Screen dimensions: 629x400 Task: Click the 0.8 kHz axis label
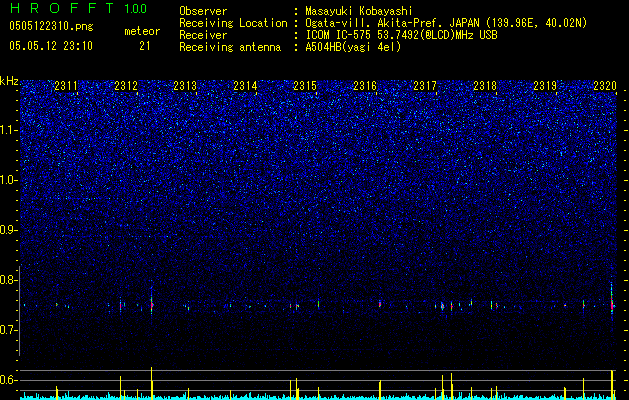click(x=9, y=280)
